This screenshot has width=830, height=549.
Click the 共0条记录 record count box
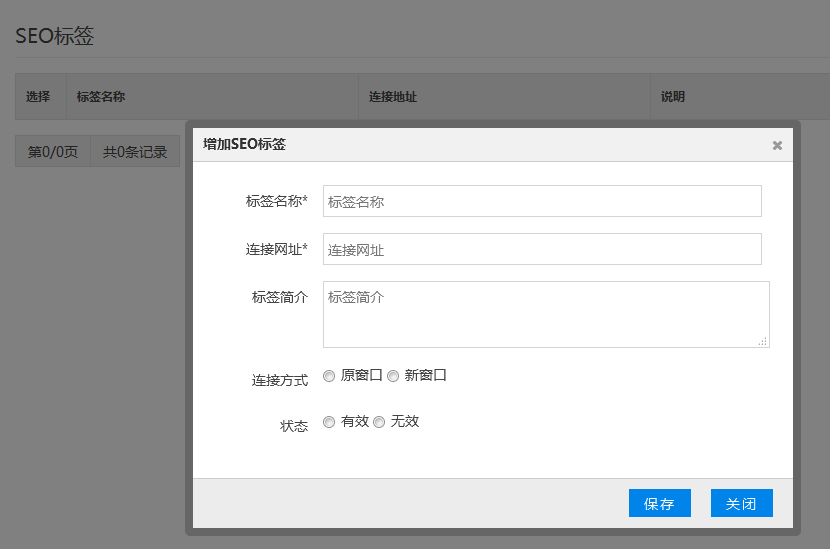click(x=135, y=152)
